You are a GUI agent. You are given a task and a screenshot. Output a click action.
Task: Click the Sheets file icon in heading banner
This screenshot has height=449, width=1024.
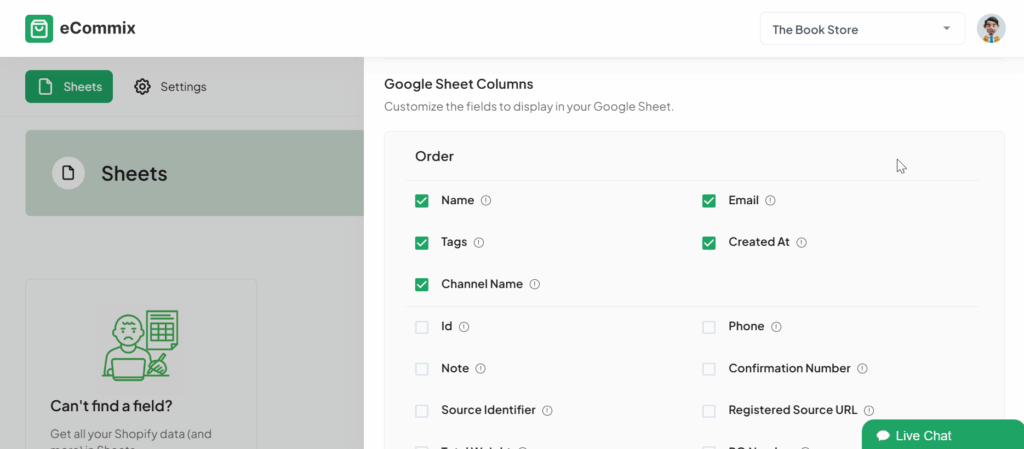point(69,173)
